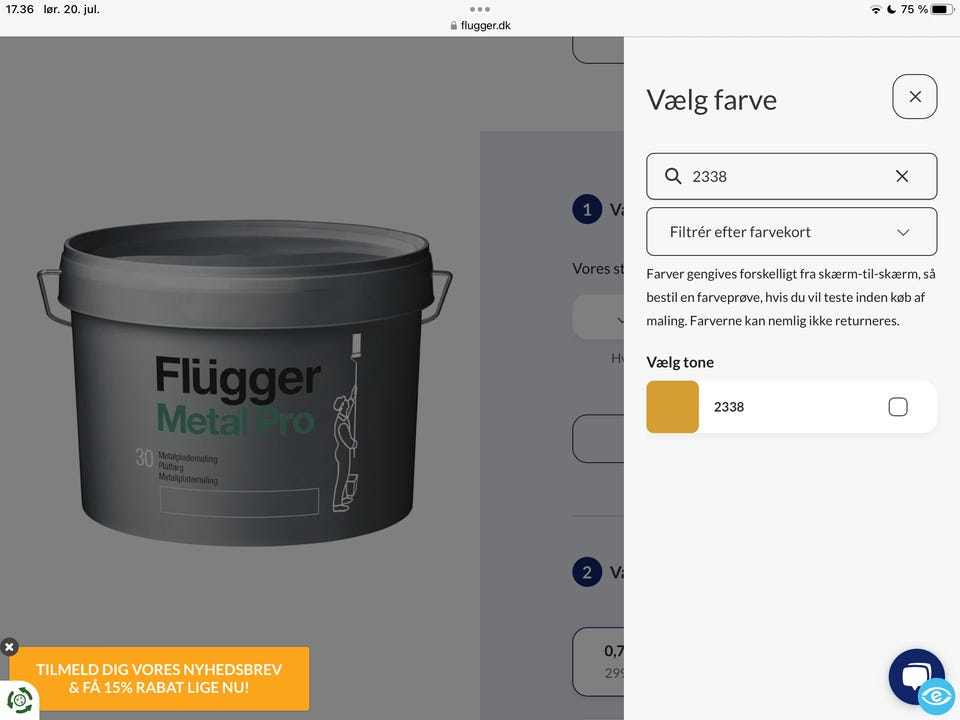
Task: Clear the 2338 search text
Action: 902,176
